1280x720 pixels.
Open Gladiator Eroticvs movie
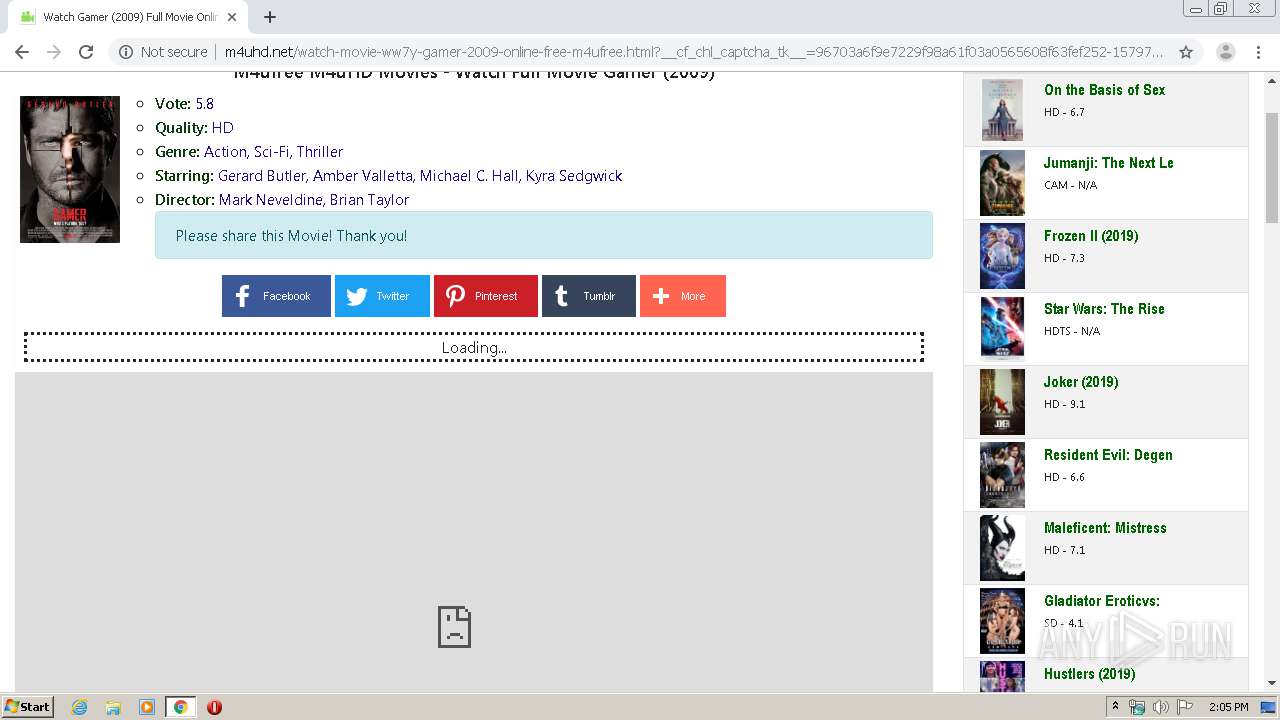tap(1102, 601)
